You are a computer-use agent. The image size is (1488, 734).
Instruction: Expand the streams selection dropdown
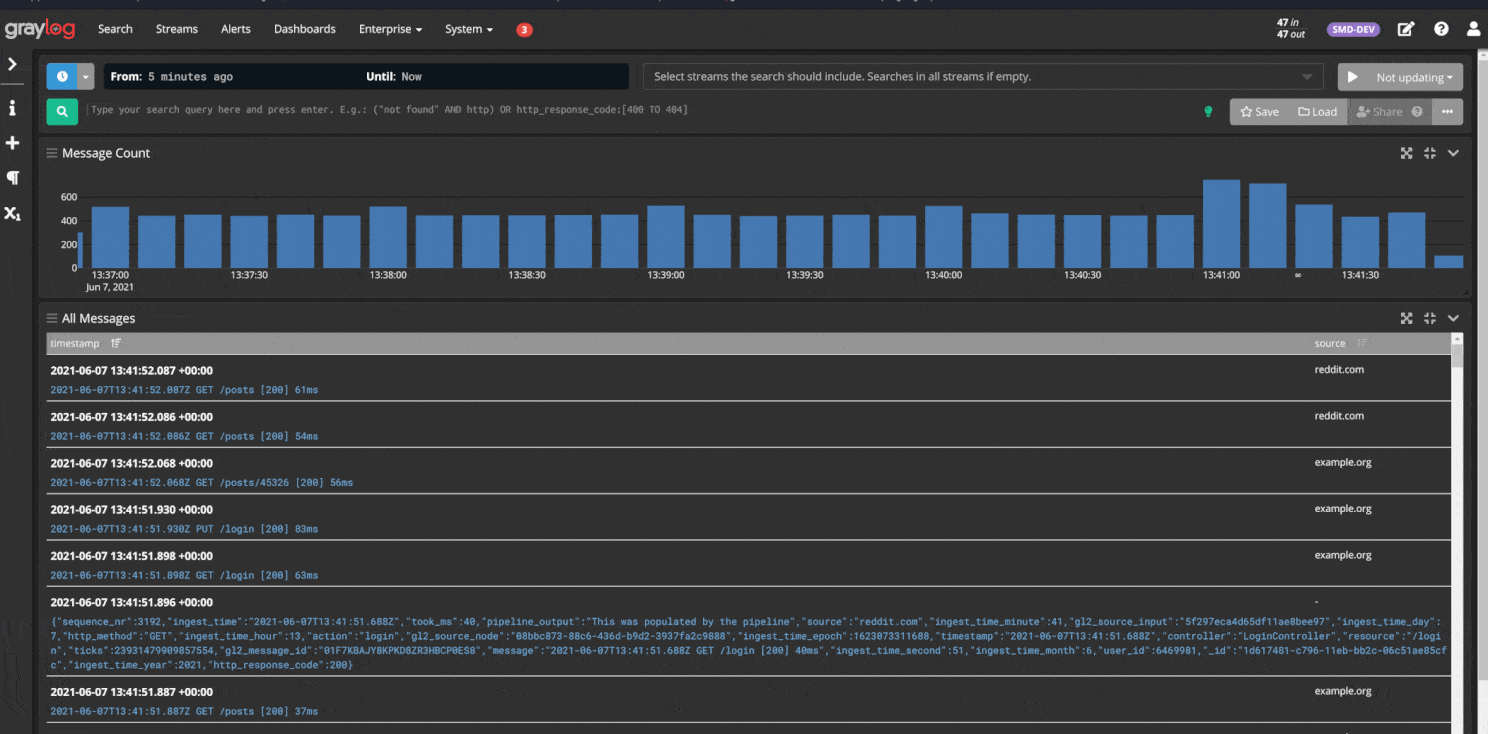click(x=1306, y=77)
